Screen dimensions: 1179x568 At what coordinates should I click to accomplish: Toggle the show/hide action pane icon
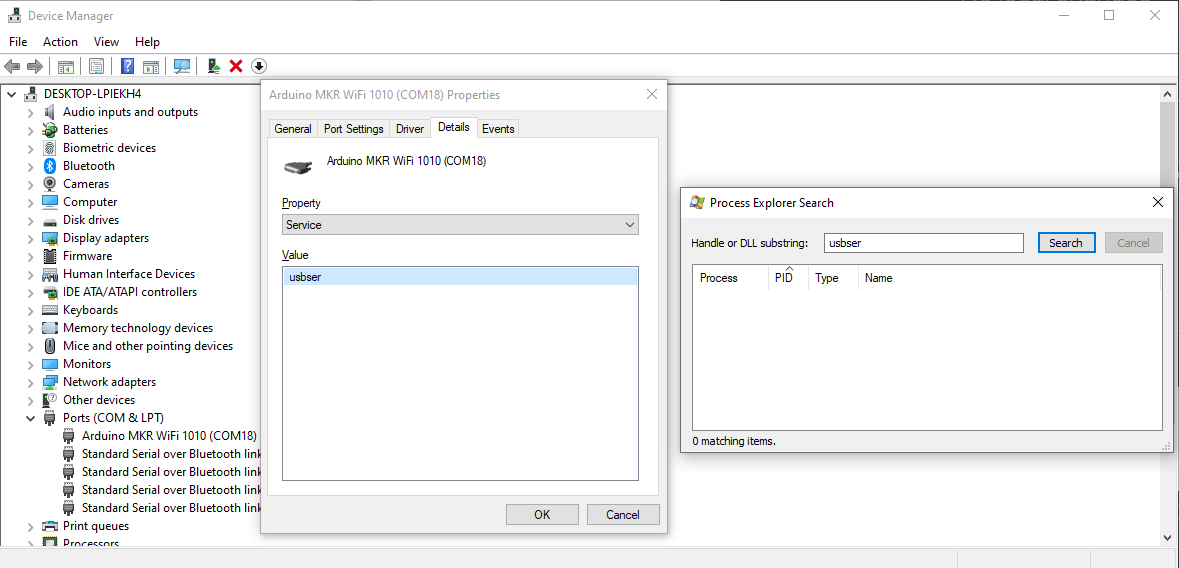151,66
